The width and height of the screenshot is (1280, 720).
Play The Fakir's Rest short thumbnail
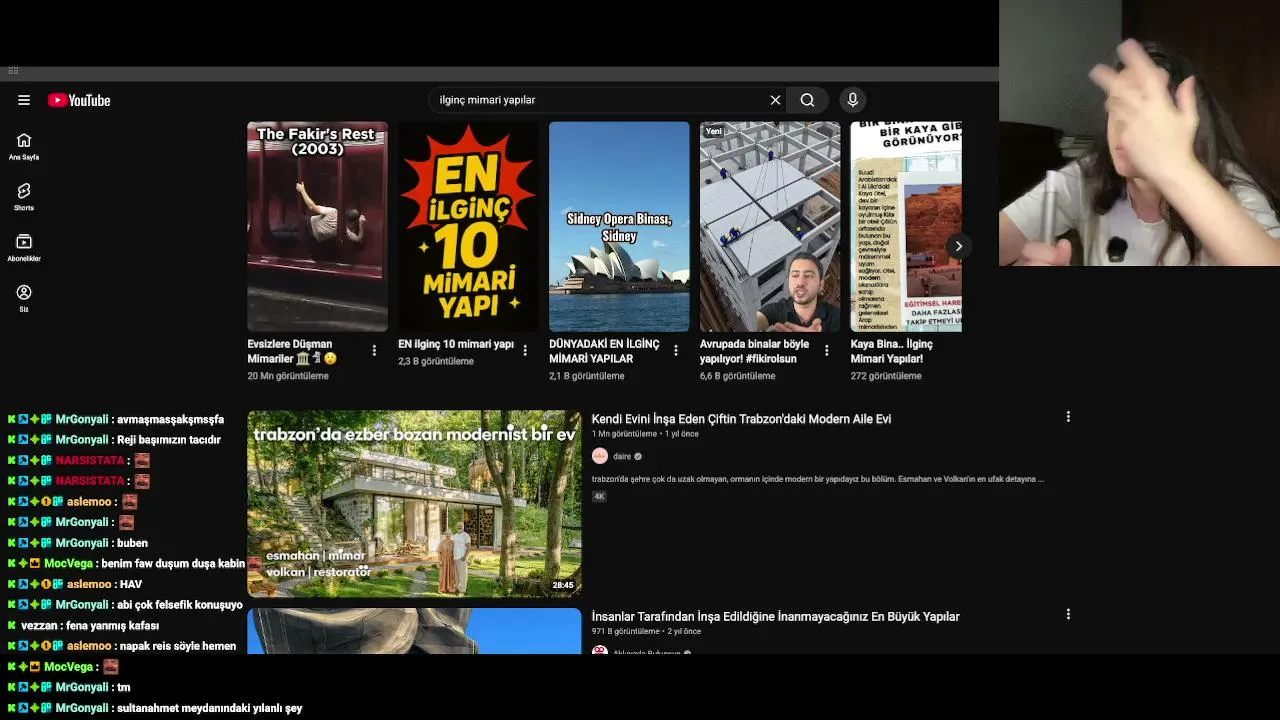(317, 227)
